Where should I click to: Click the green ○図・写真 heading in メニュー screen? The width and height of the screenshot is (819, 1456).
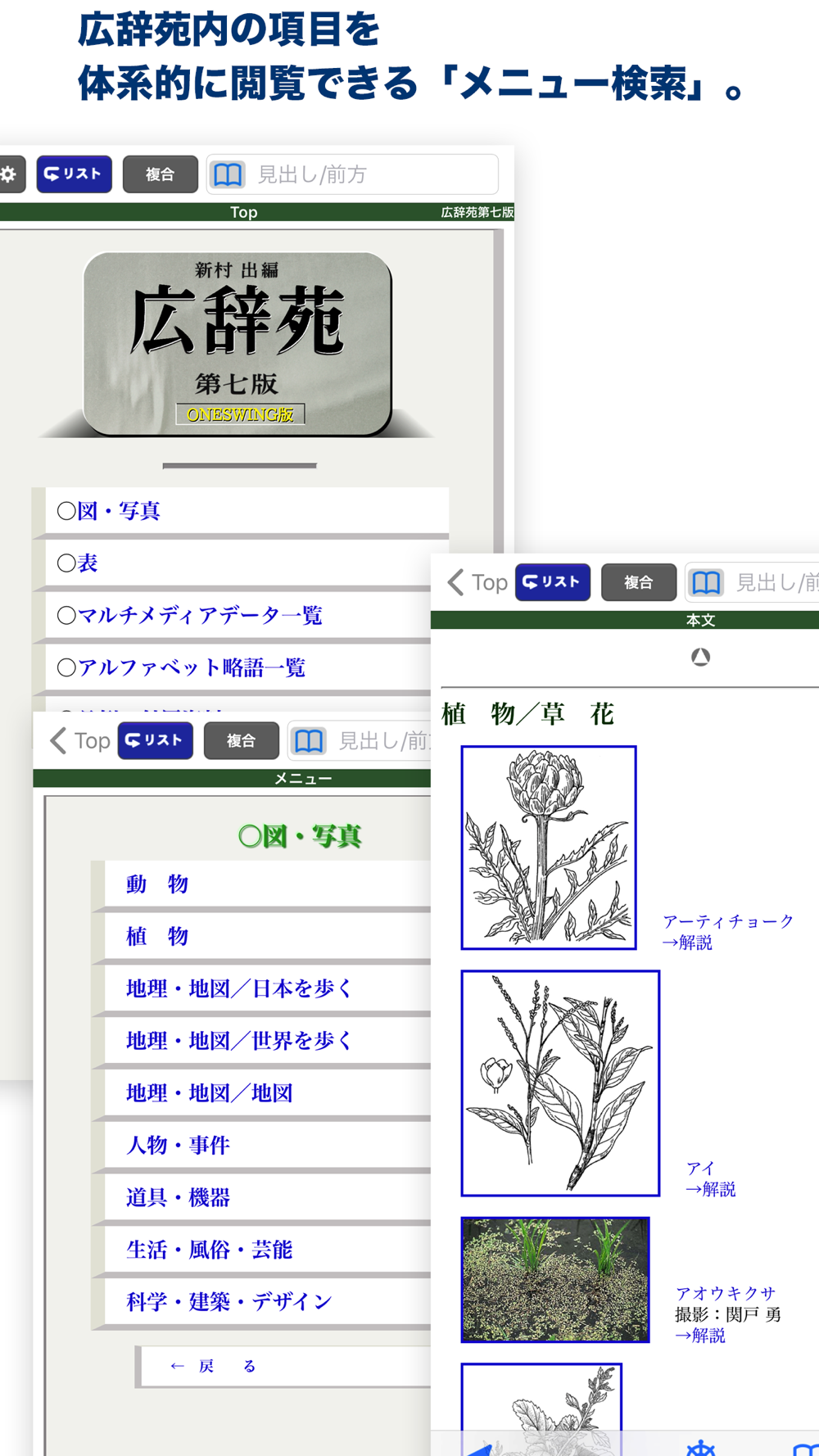click(x=300, y=836)
